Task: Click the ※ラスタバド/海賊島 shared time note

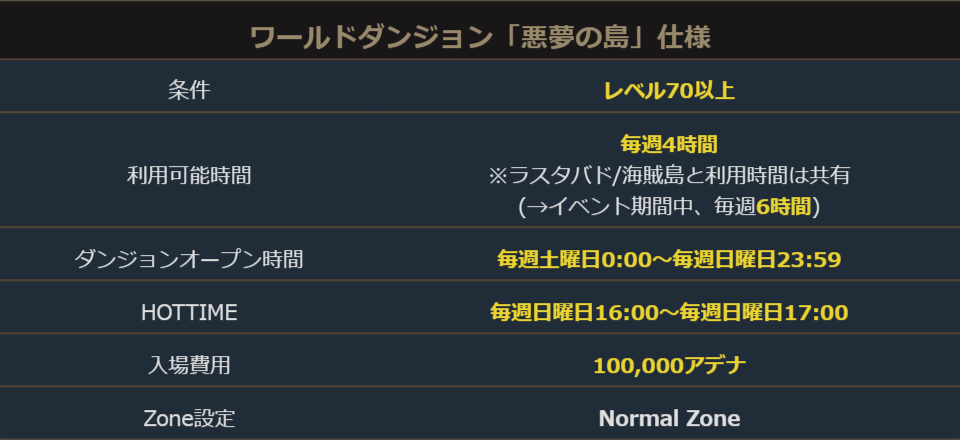Action: tap(669, 175)
